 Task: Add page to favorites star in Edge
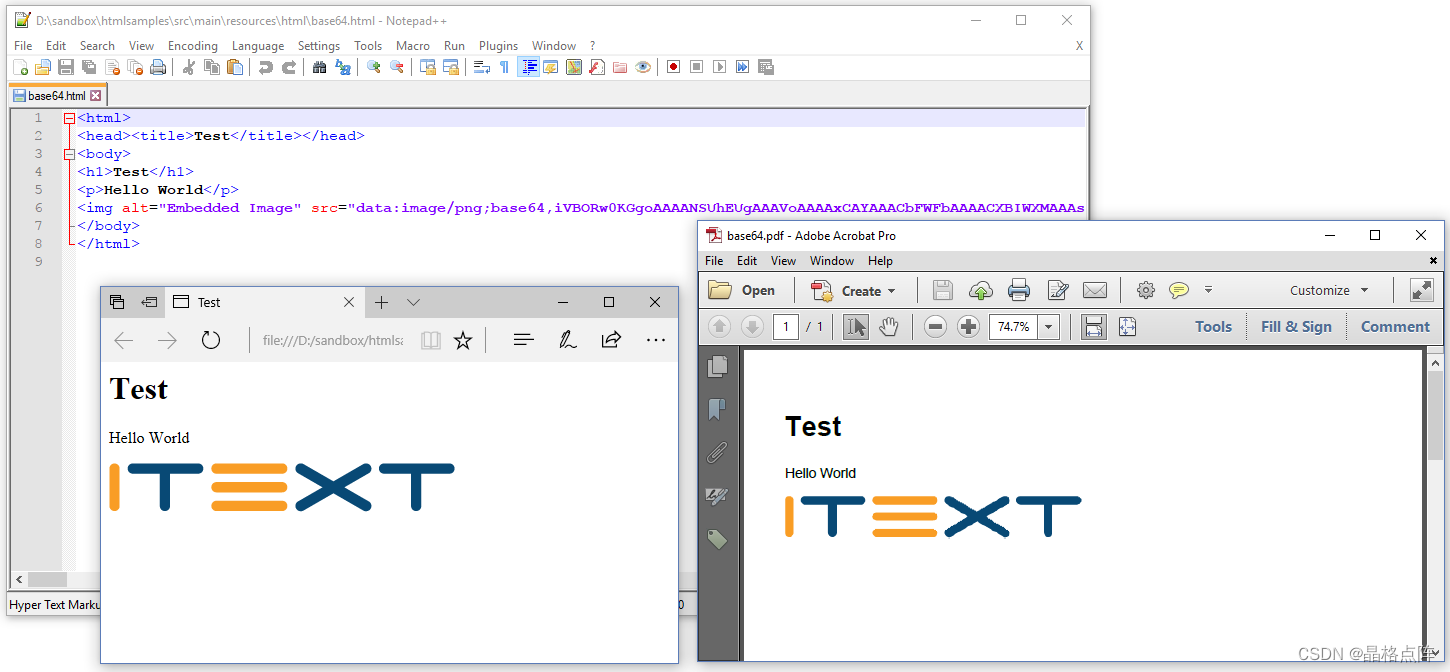(x=463, y=340)
